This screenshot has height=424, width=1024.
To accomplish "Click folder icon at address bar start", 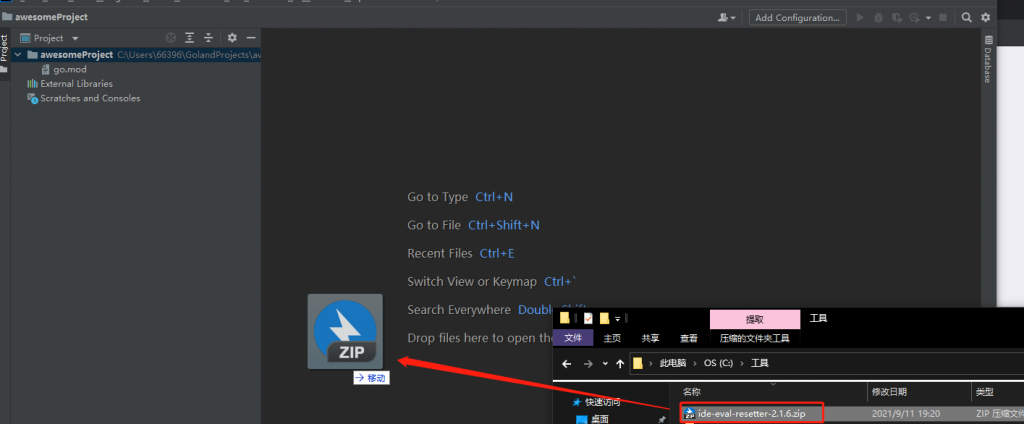I will coord(638,363).
